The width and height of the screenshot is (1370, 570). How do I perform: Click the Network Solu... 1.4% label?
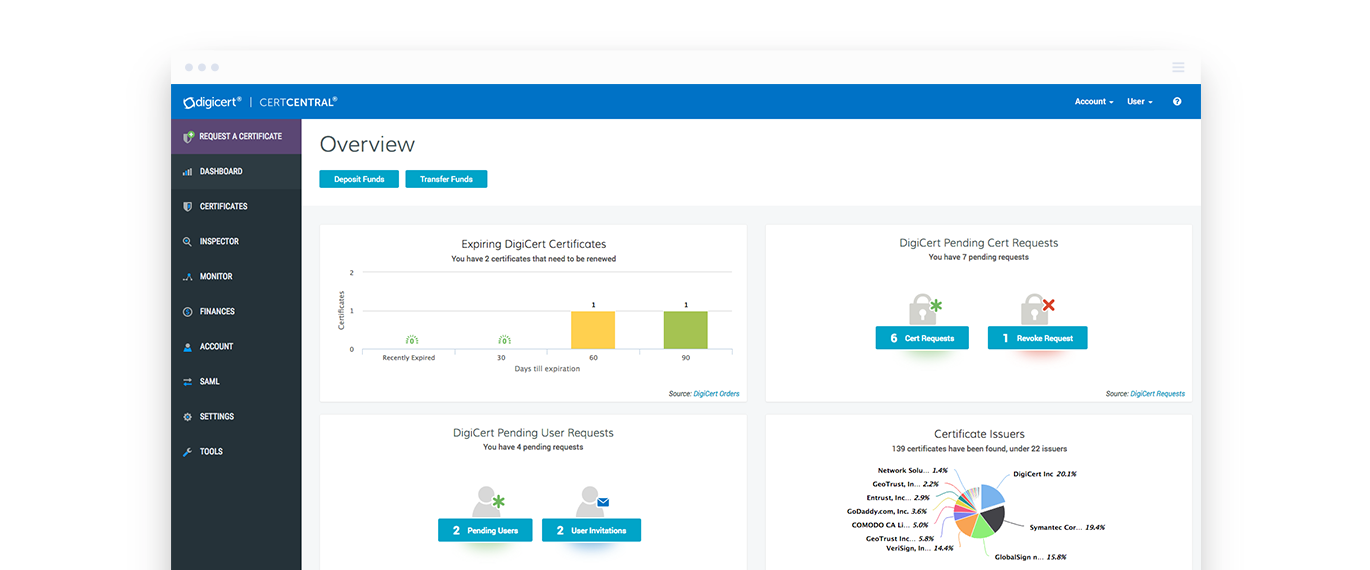913,470
